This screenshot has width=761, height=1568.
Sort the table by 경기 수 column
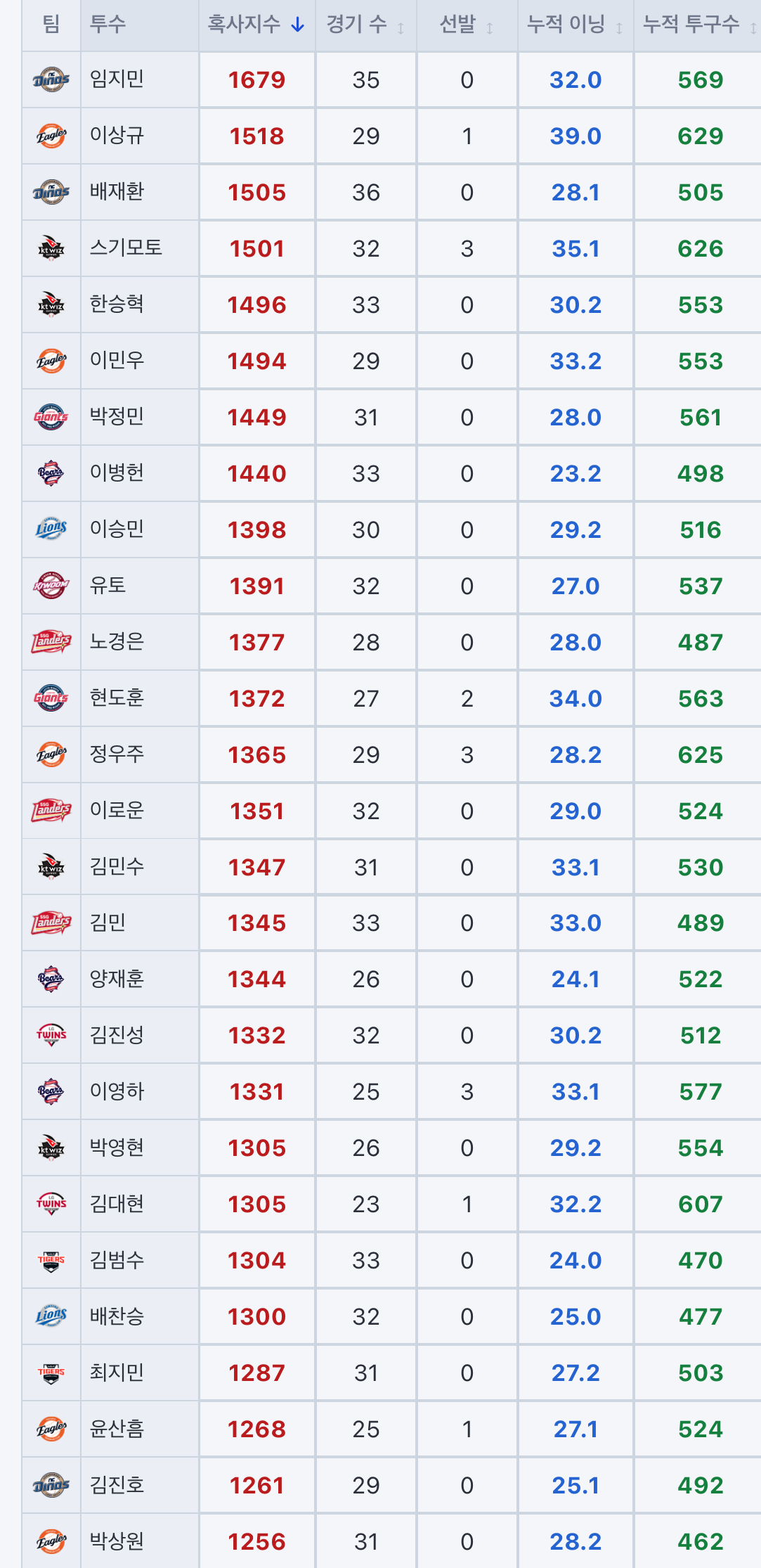coord(365,25)
